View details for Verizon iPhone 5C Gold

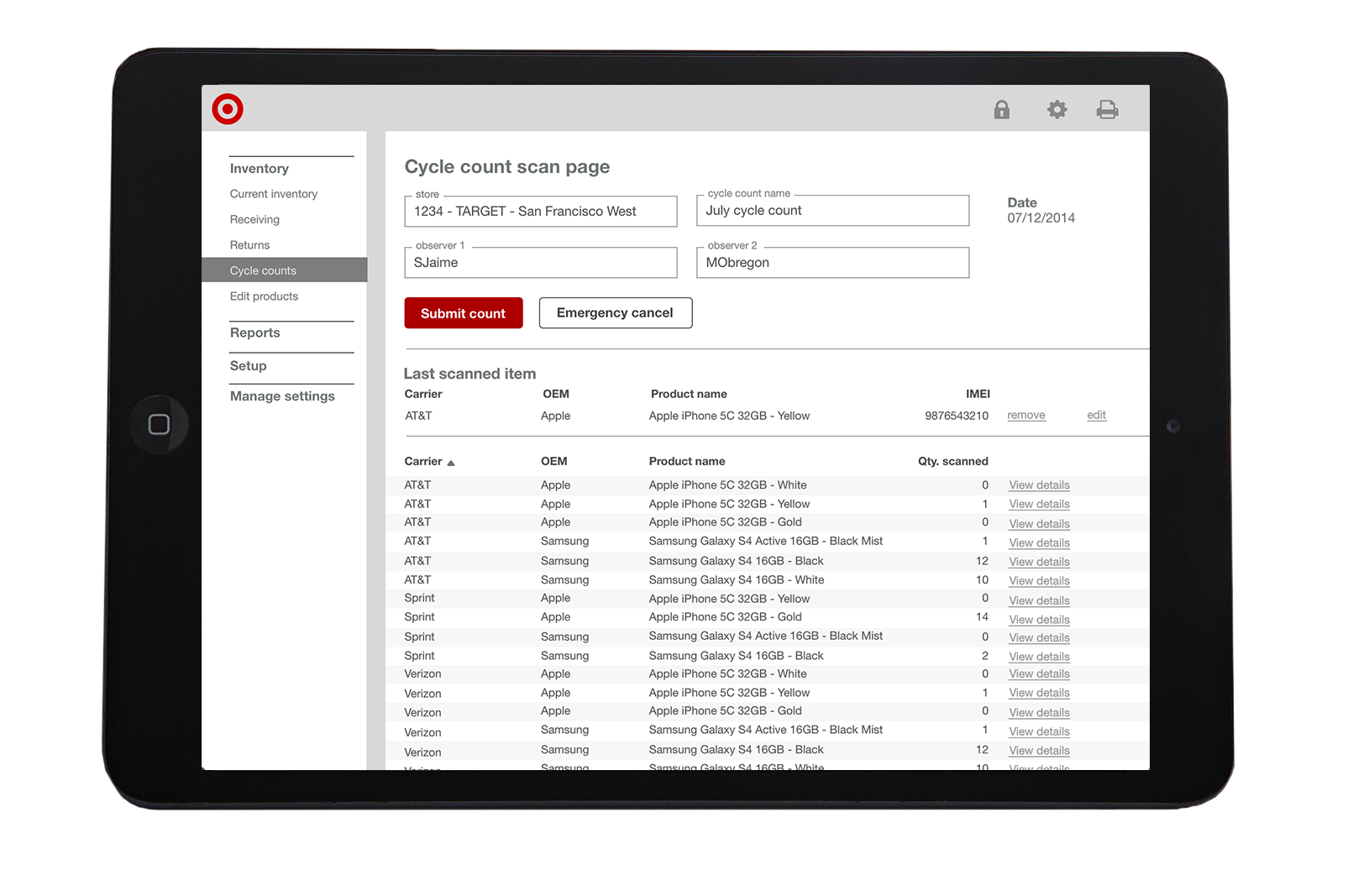pos(1039,713)
